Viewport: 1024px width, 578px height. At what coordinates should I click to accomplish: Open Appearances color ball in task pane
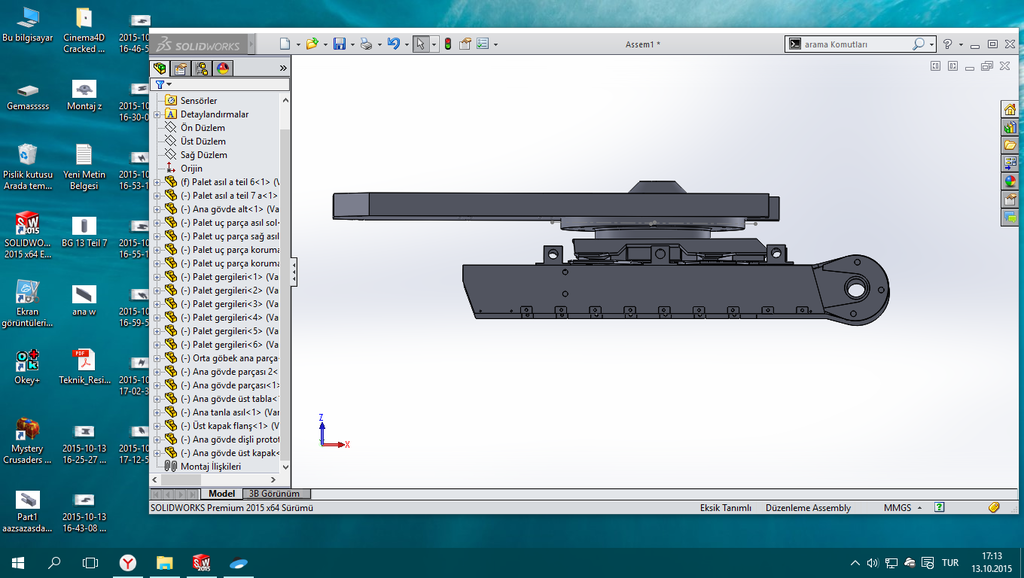click(x=1010, y=181)
